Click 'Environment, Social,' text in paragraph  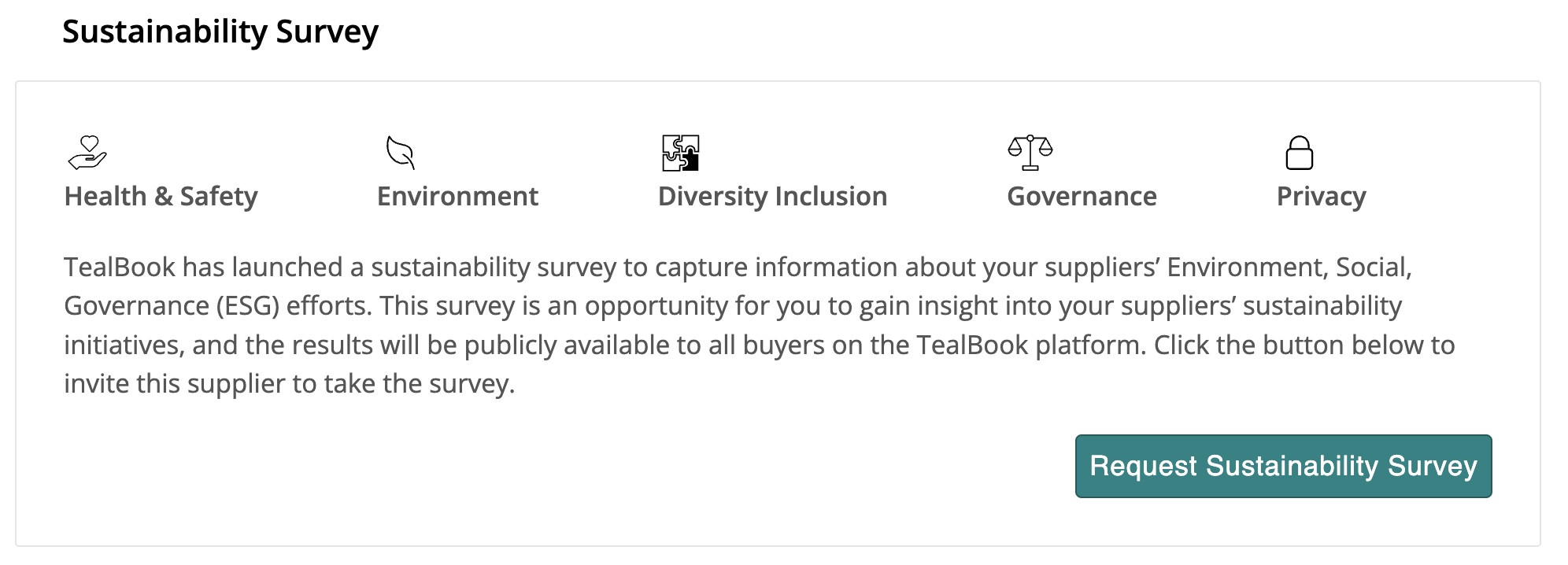pyautogui.click(x=1289, y=268)
